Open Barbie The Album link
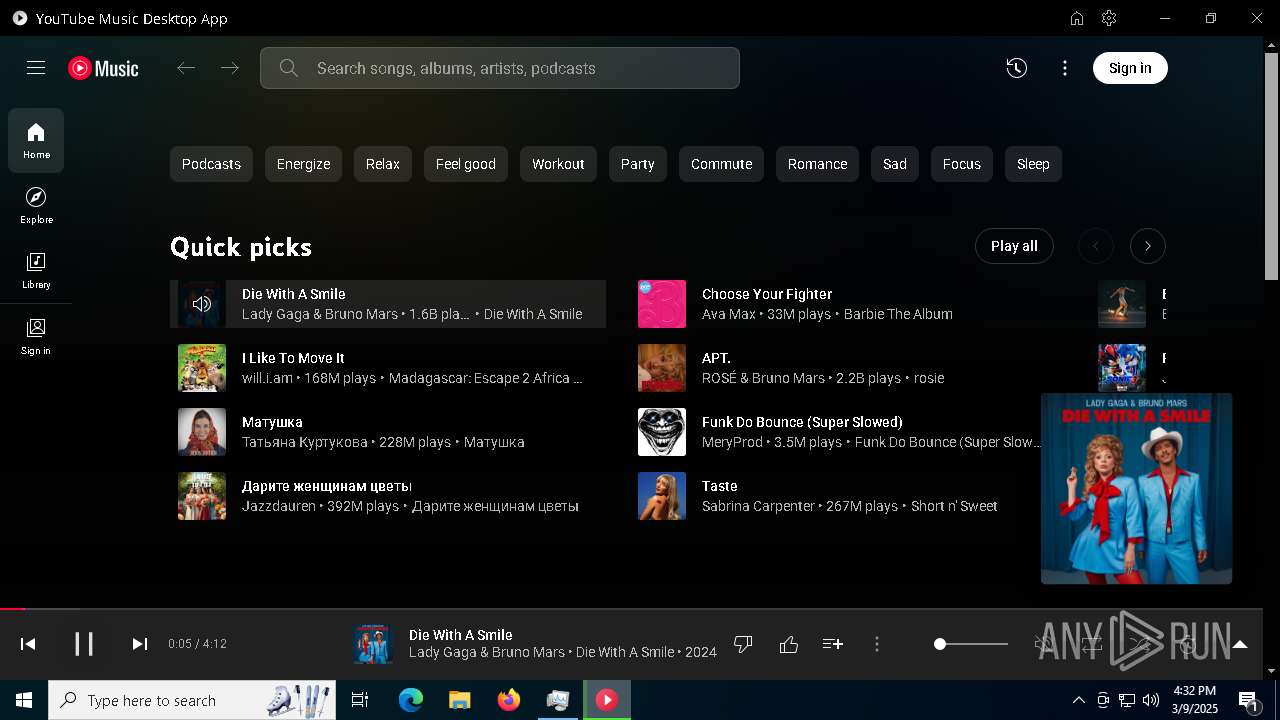 [x=898, y=314]
